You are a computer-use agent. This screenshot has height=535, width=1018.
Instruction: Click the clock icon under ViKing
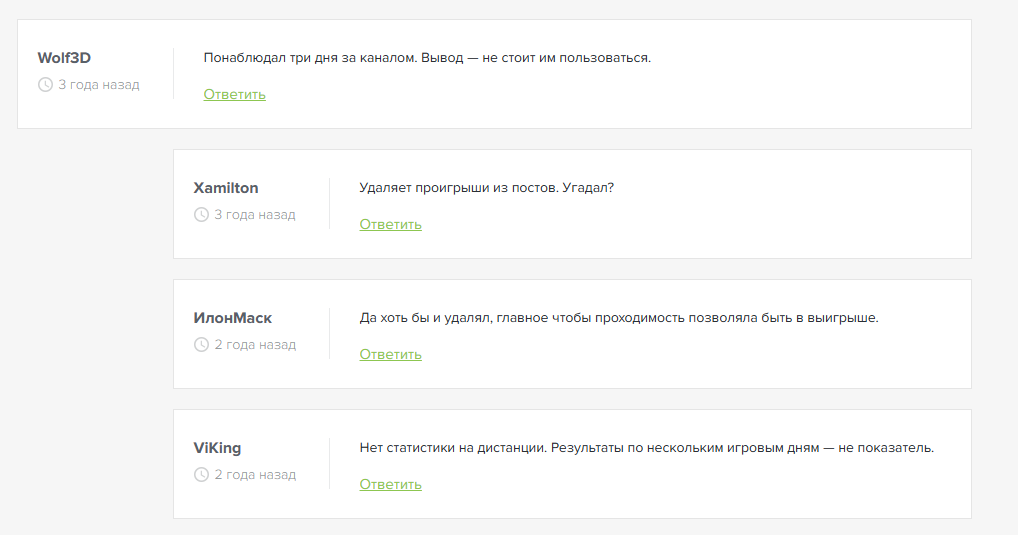tap(201, 475)
